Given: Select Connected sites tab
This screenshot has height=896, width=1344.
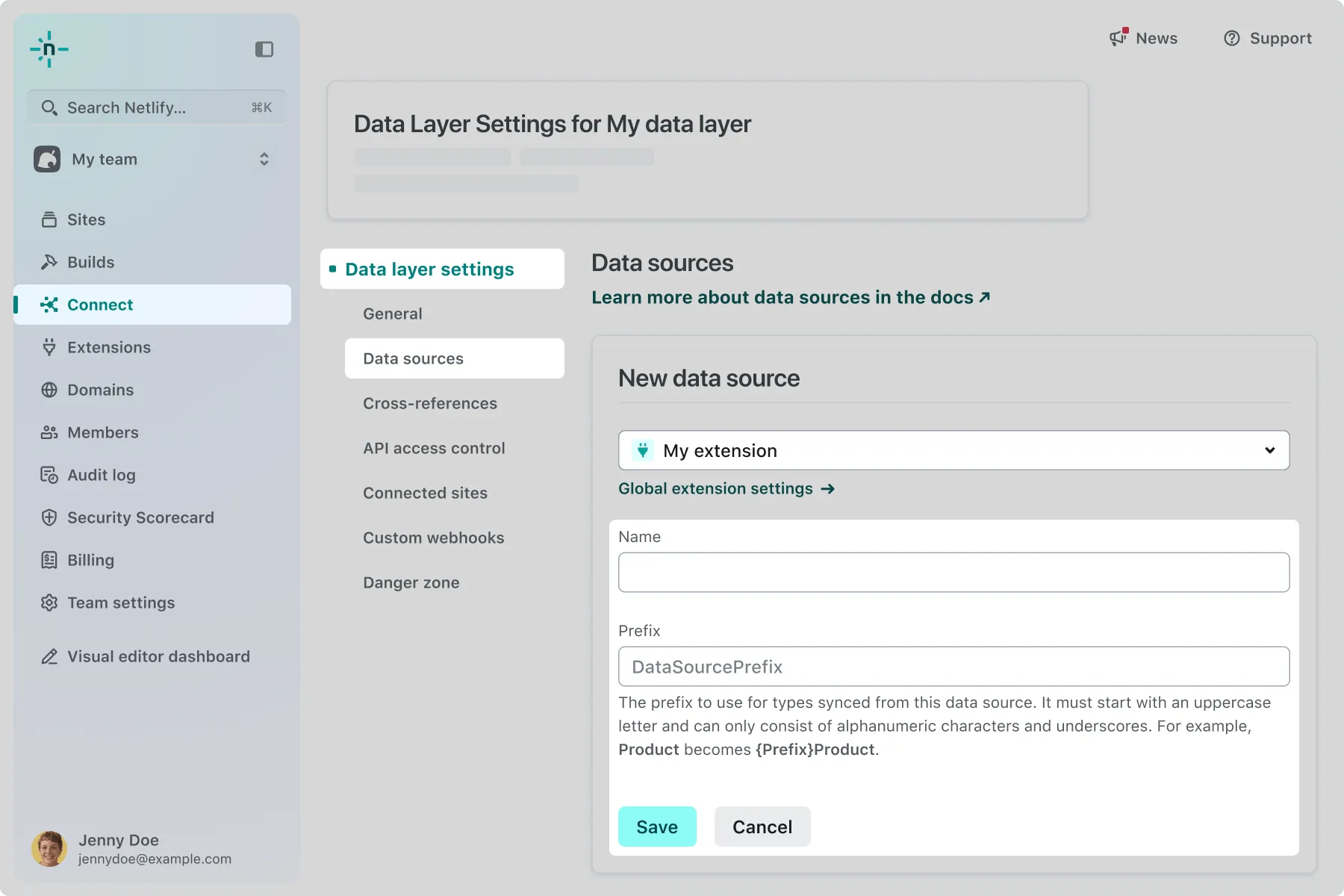Looking at the screenshot, I should 454,493.
